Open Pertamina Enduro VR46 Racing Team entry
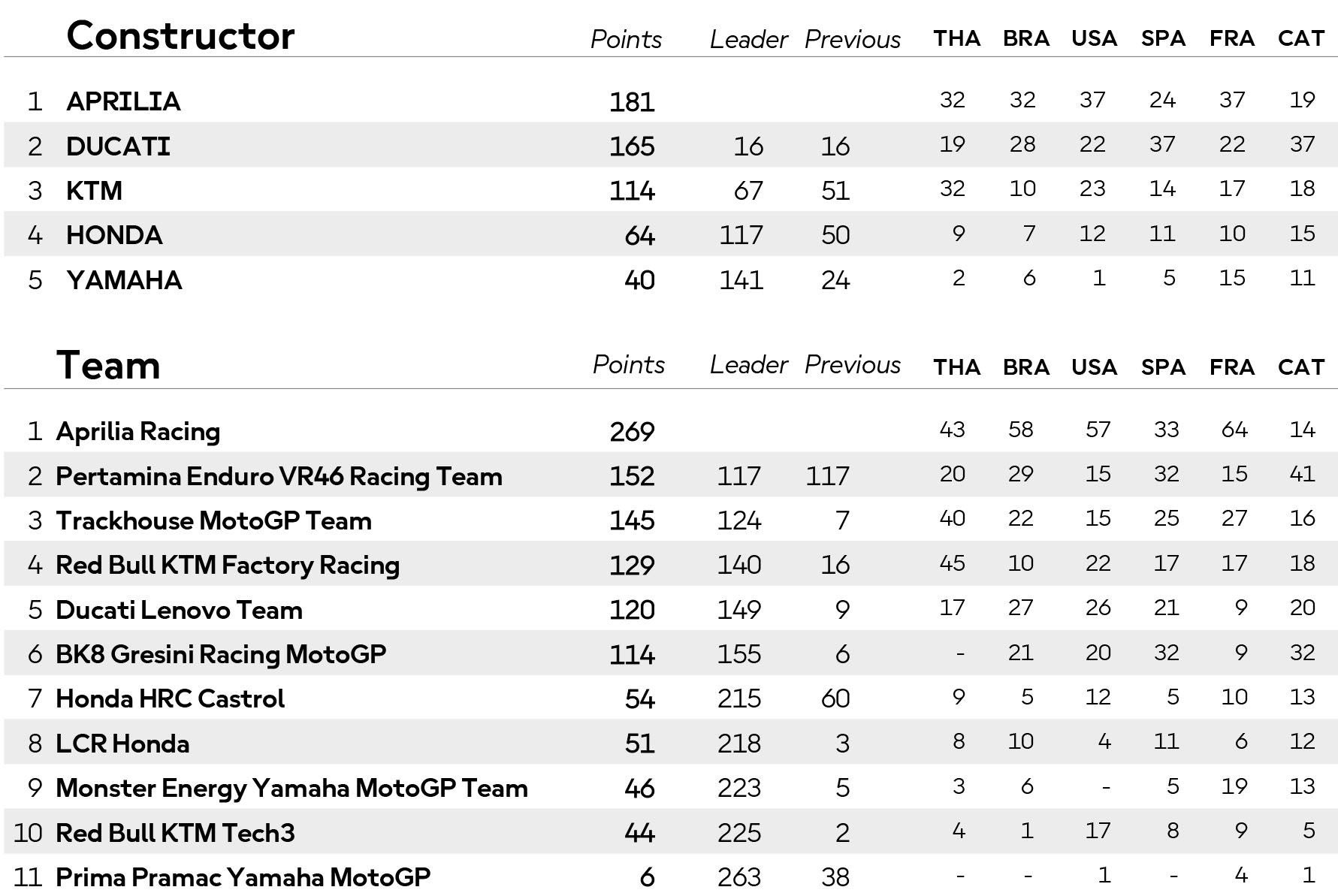The image size is (1338, 896). 279,476
